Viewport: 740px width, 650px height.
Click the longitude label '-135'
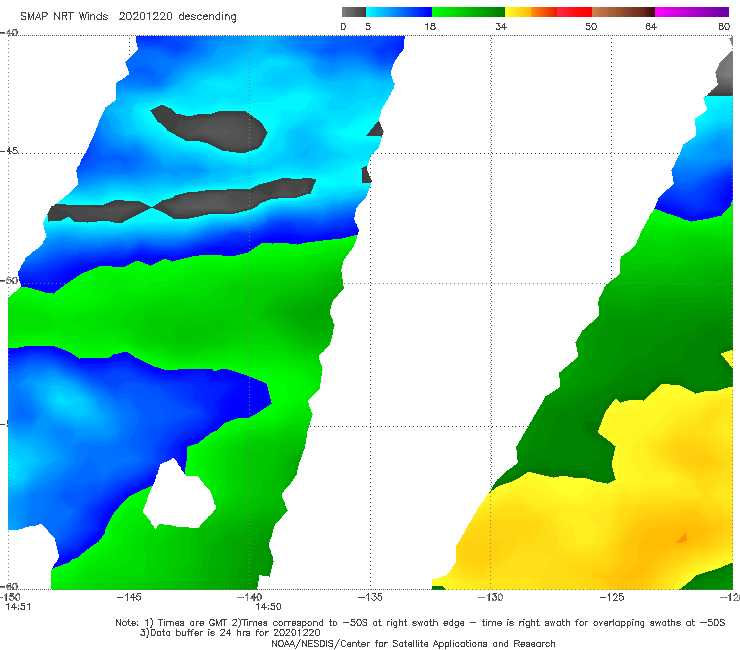click(x=370, y=597)
